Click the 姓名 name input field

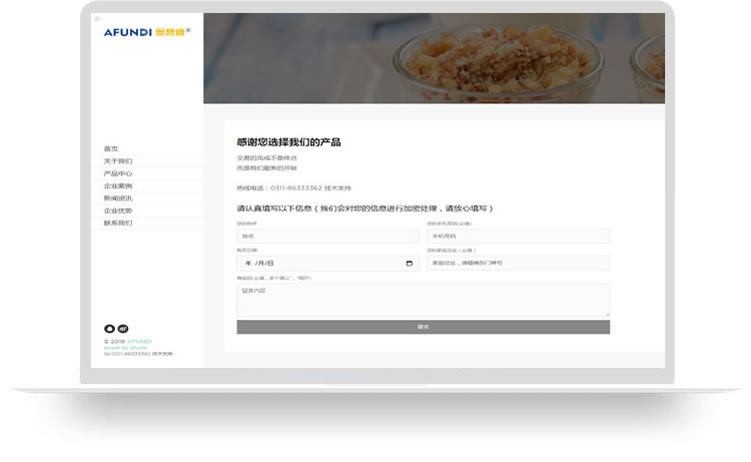click(328, 236)
